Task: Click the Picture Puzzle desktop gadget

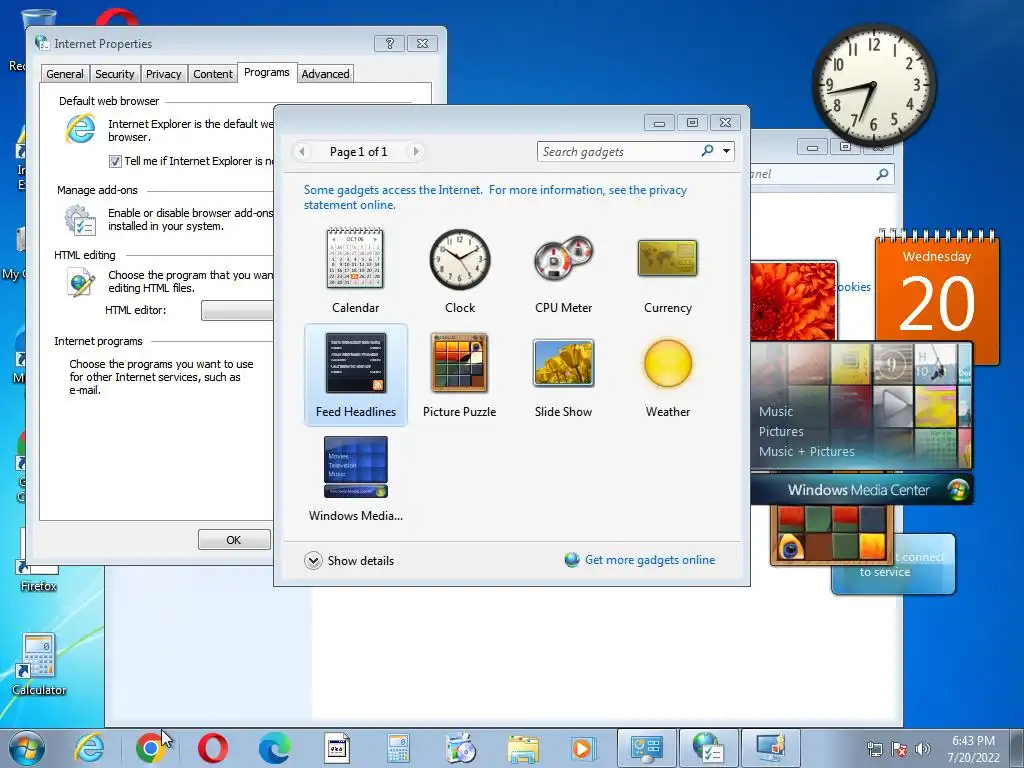Action: click(x=831, y=535)
